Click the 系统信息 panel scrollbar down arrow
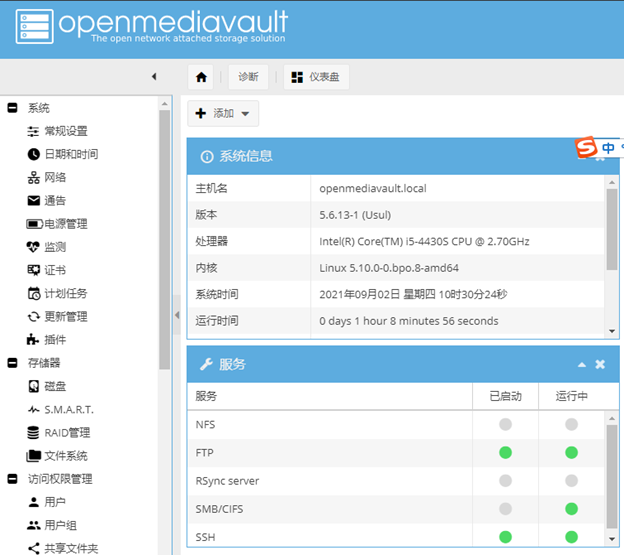This screenshot has width=624, height=555. 612,331
